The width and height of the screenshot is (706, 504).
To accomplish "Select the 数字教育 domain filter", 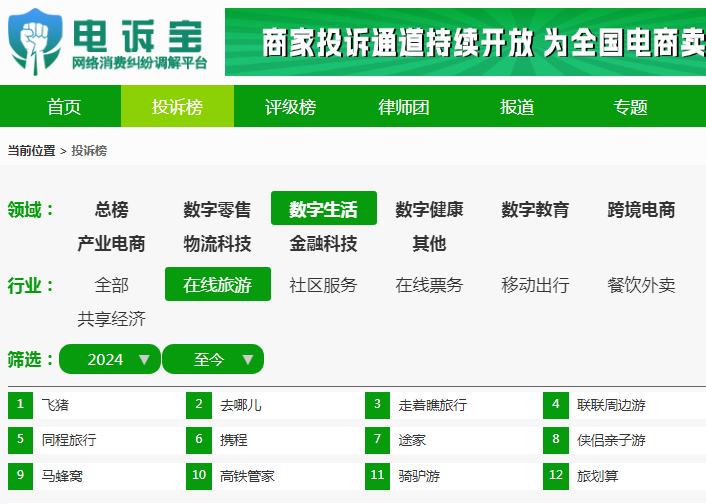I will pos(535,209).
